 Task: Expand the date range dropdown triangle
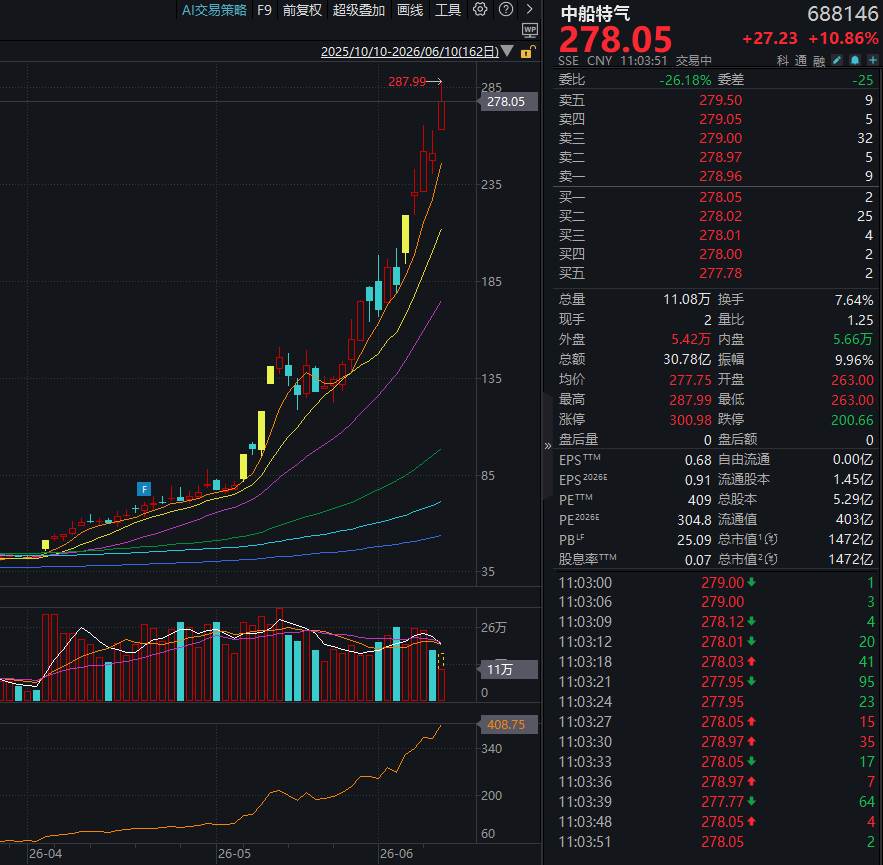pos(507,51)
